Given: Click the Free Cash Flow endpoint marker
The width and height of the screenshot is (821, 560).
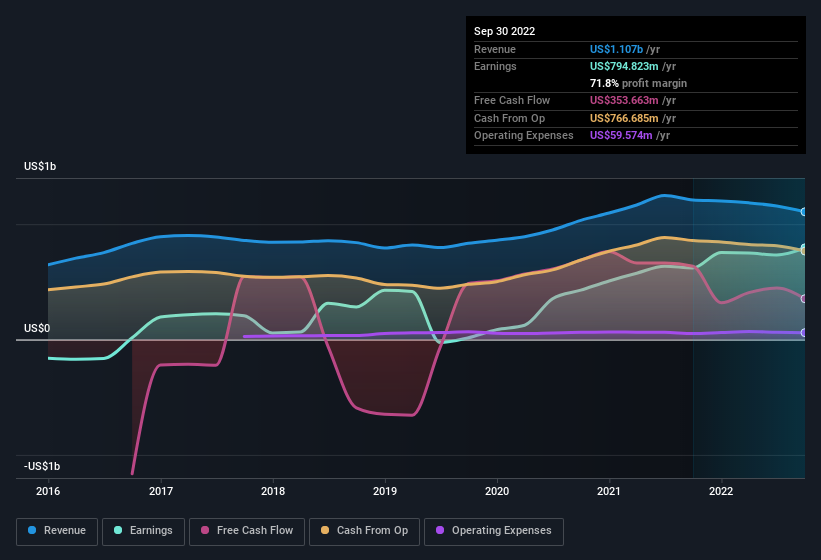Looking at the screenshot, I should (x=803, y=299).
